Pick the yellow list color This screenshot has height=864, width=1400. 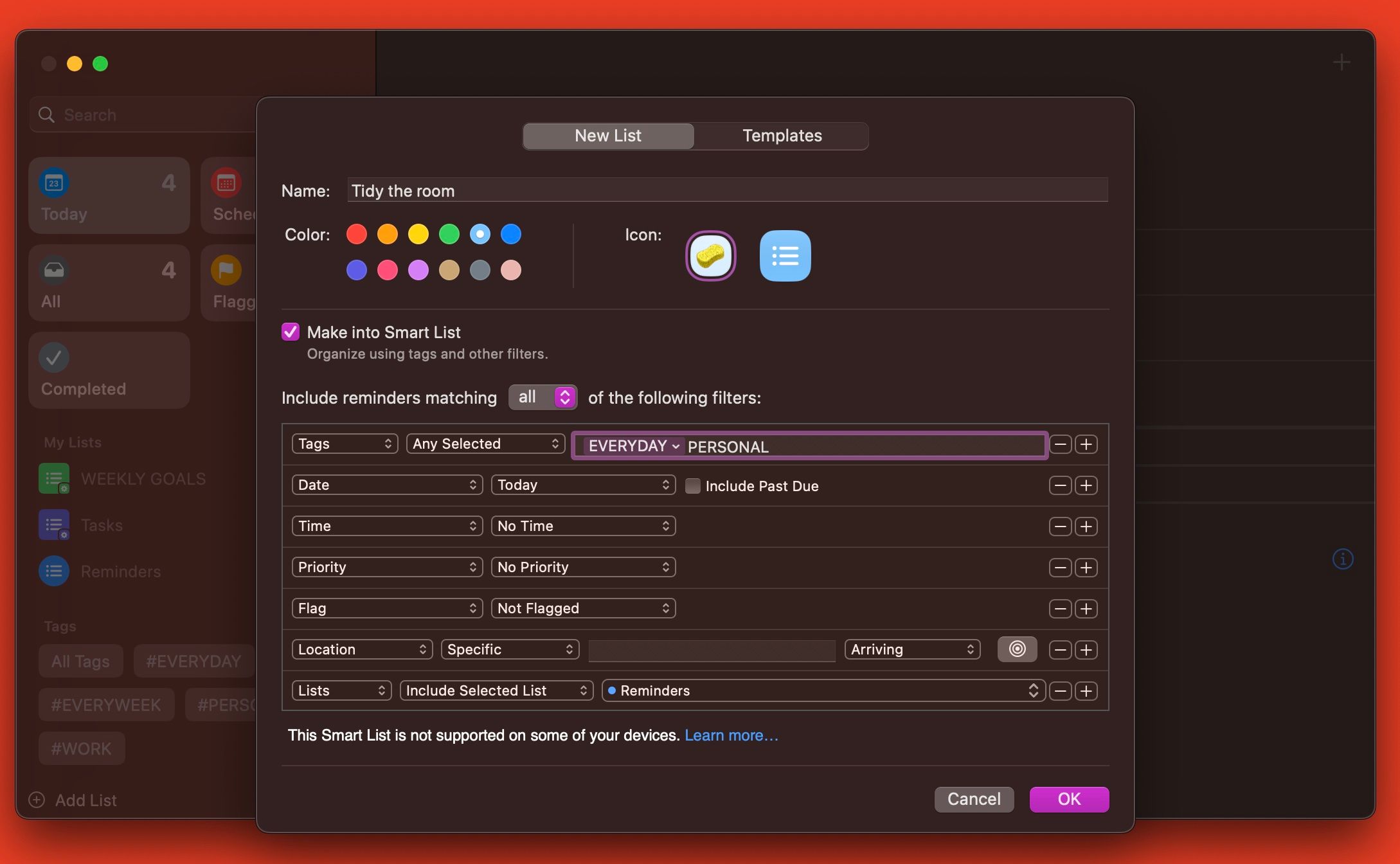tap(418, 234)
